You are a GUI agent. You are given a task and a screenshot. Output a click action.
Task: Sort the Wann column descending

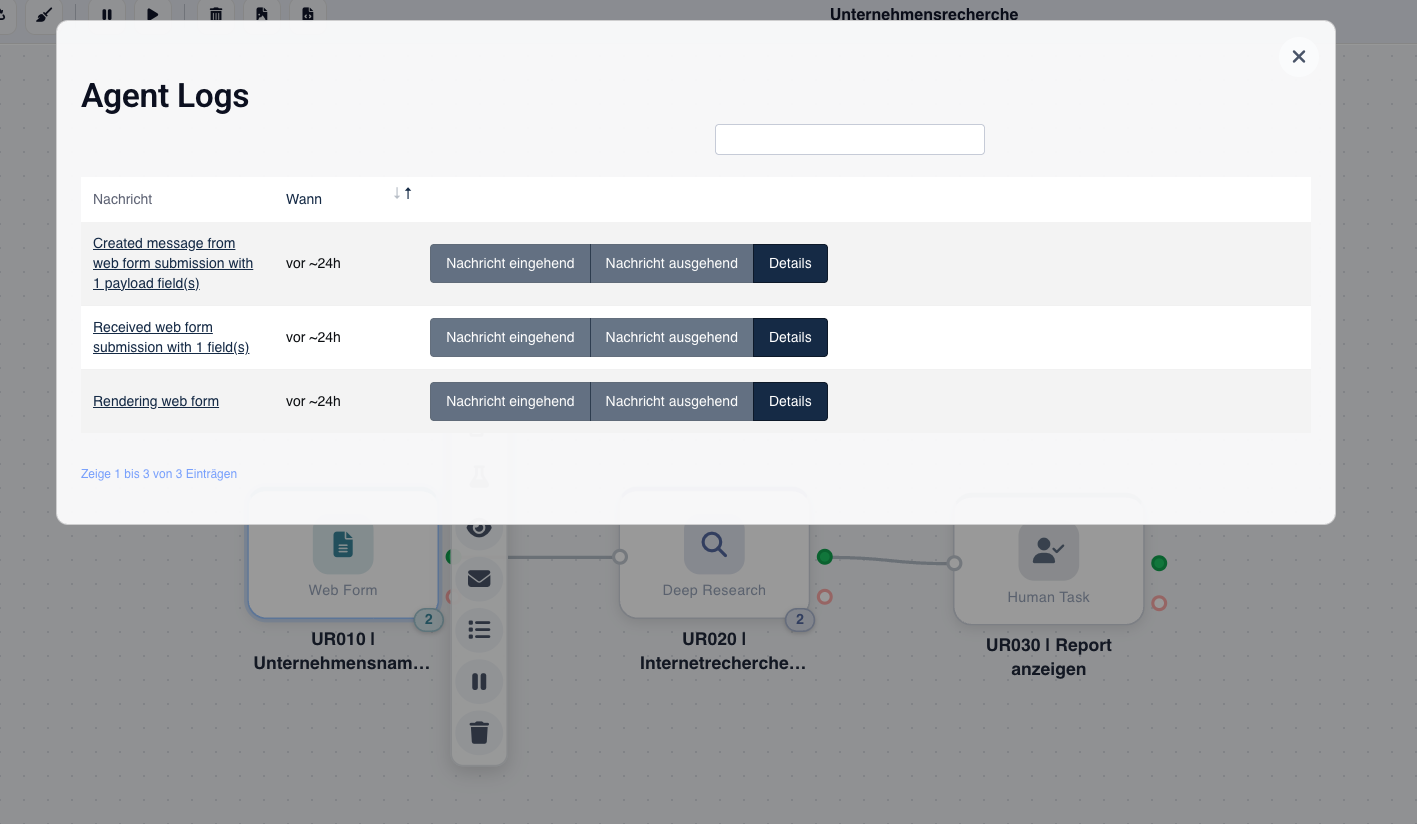coord(397,192)
